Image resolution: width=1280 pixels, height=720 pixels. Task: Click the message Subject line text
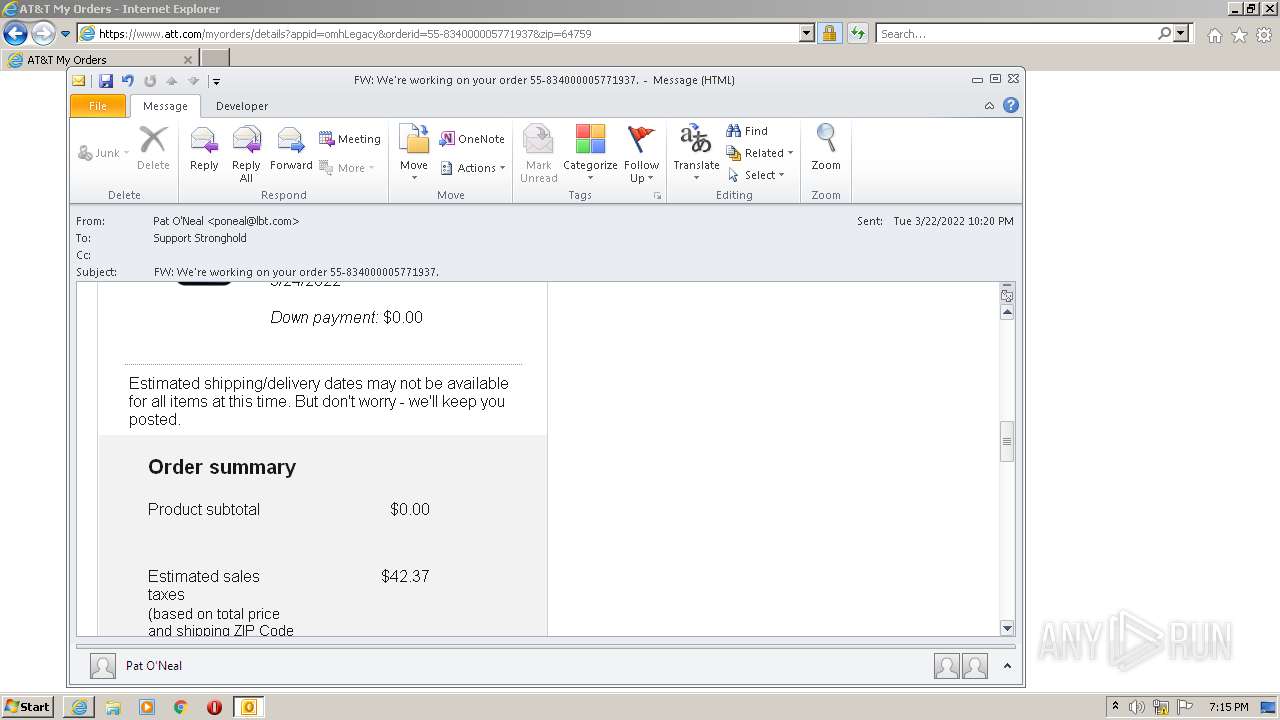296,272
